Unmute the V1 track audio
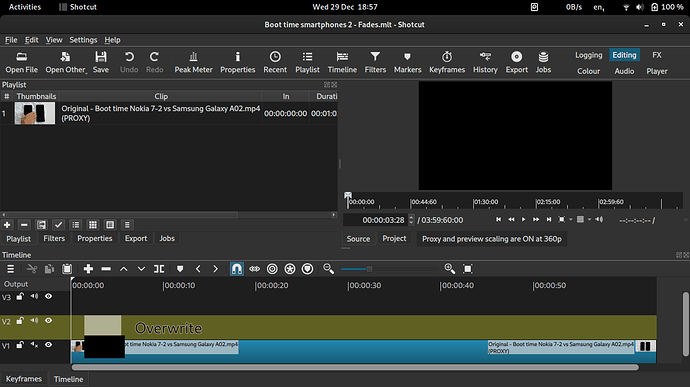The image size is (690, 387). [34, 345]
